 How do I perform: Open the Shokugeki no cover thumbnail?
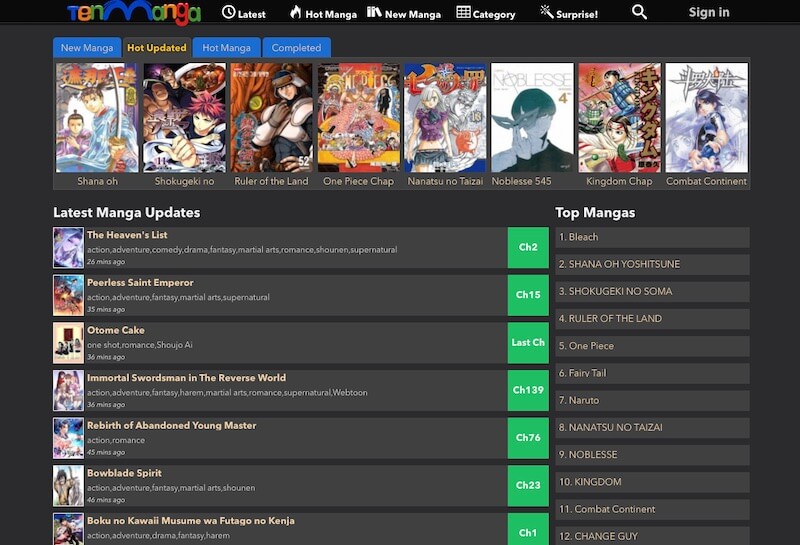click(x=184, y=117)
